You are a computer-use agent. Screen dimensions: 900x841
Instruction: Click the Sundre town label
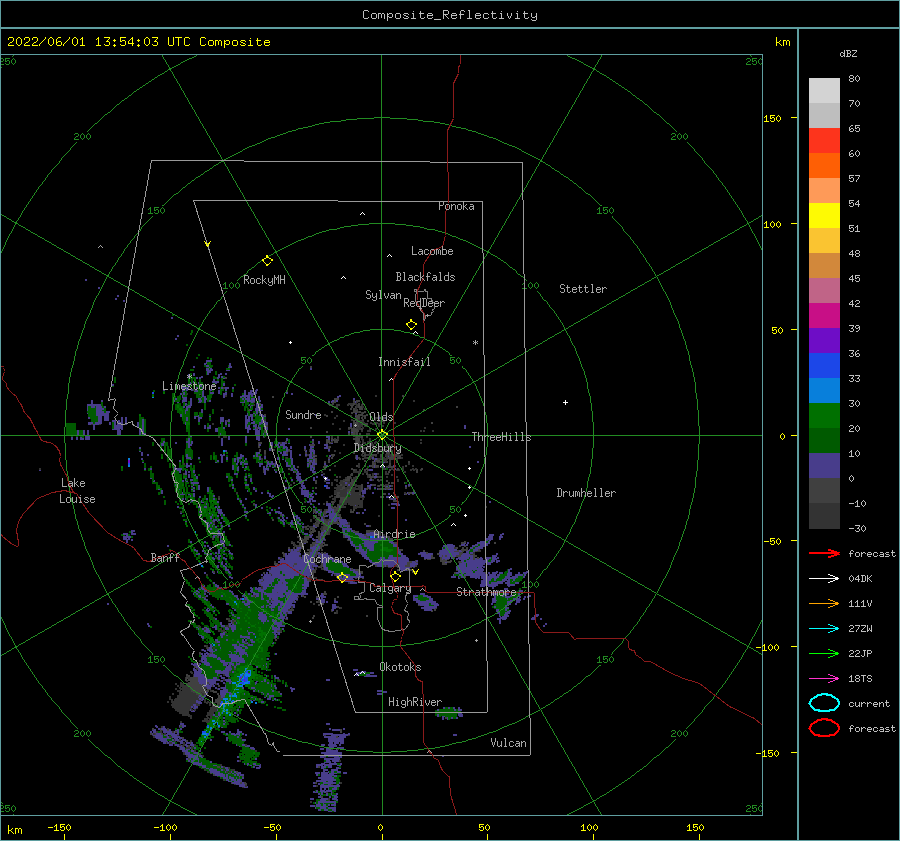[303, 414]
